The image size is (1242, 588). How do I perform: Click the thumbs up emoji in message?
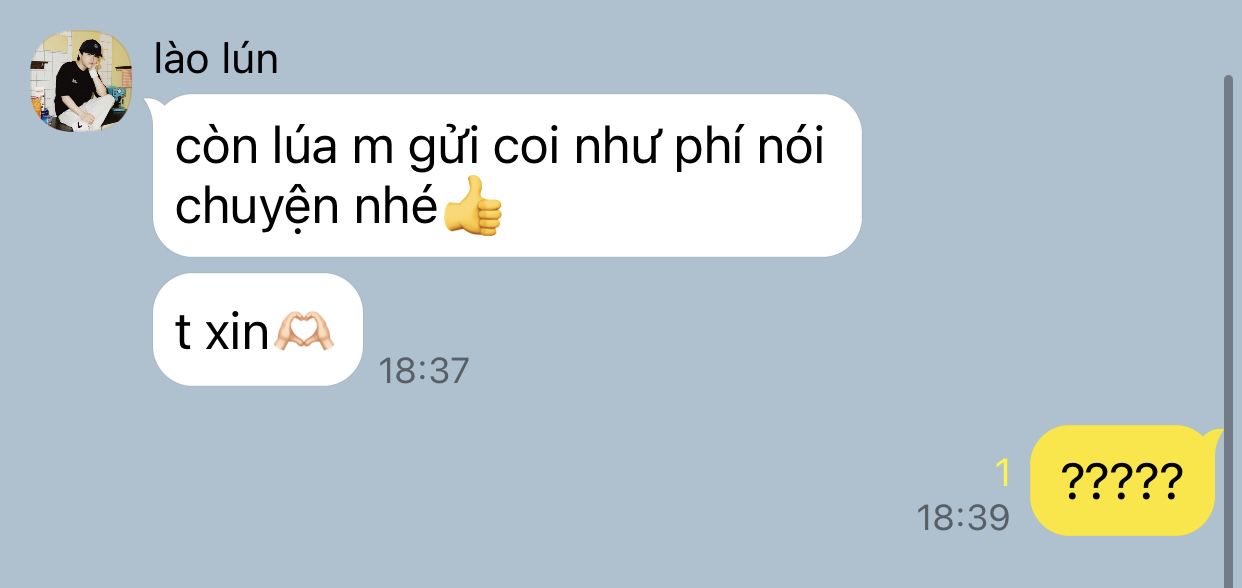[473, 207]
